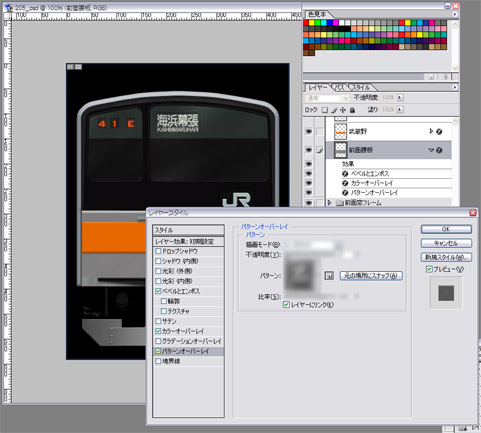Viewport: 481px width, 433px height.
Task: Expand effects list of 武蔵野 layer
Action: click(431, 132)
